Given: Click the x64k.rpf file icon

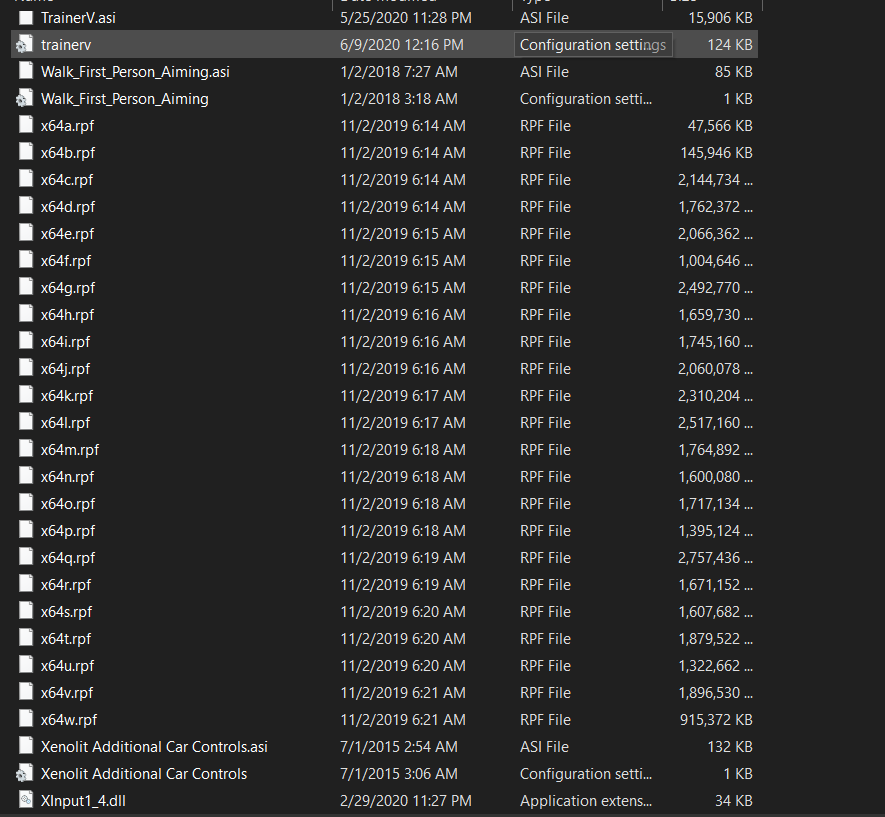Looking at the screenshot, I should pos(26,396).
